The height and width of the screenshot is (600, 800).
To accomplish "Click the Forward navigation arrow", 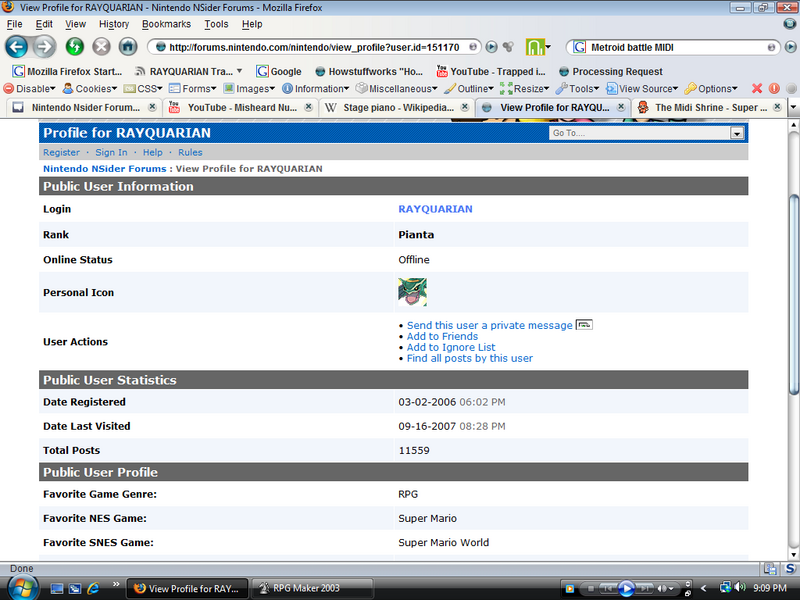I will (44, 47).
